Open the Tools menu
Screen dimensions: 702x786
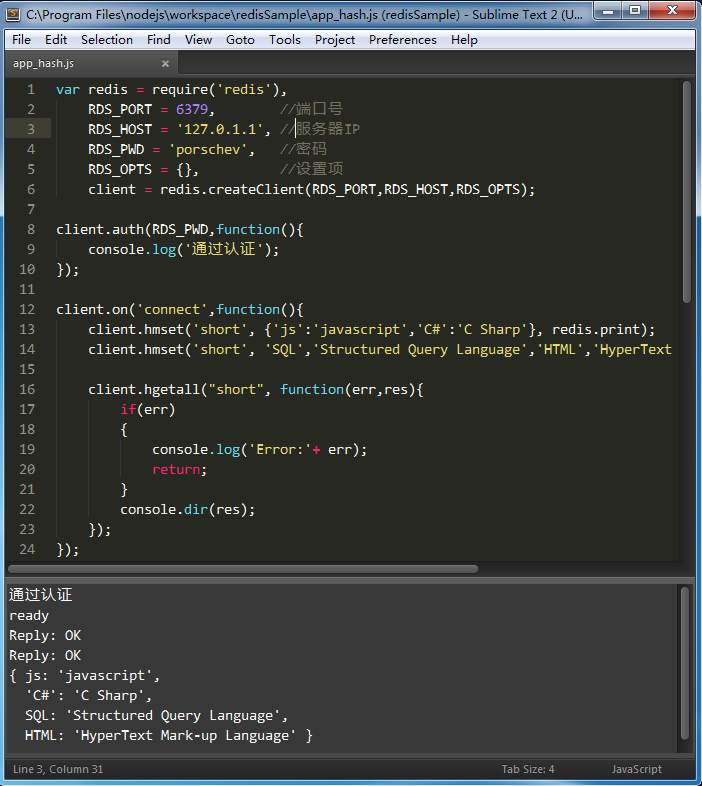point(284,40)
